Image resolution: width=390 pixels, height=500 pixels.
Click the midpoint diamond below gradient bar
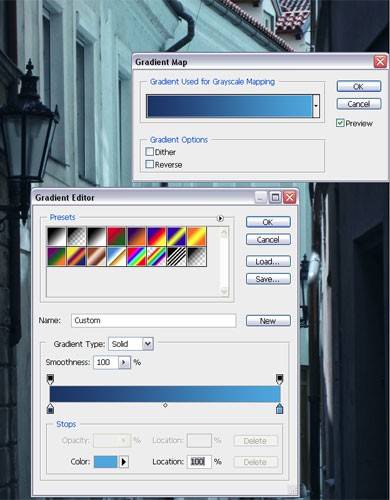pyautogui.click(x=165, y=405)
